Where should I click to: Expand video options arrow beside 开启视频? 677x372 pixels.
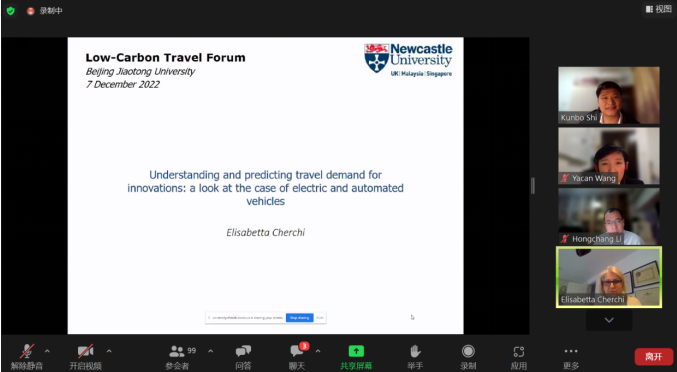[109, 351]
